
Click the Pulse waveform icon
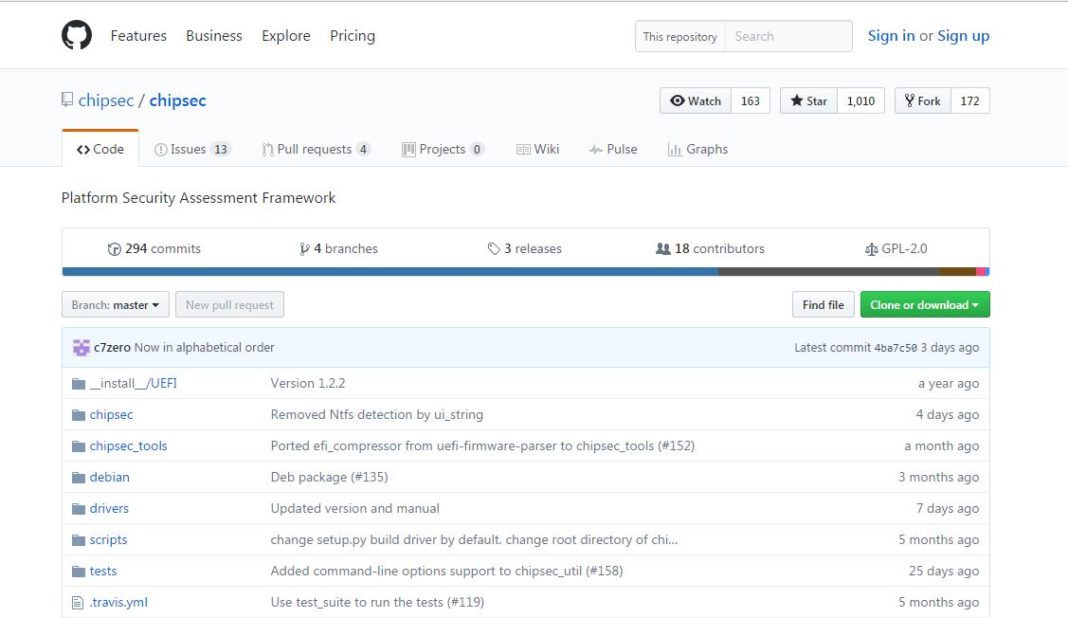[596, 150]
